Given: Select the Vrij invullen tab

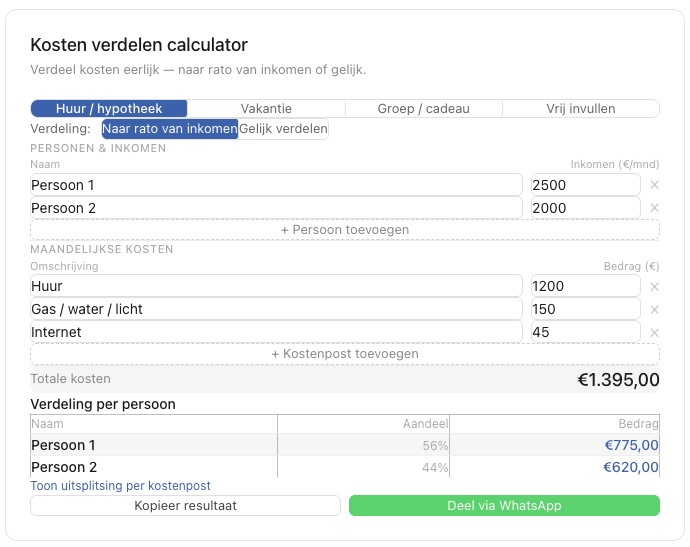Looking at the screenshot, I should coord(580,109).
